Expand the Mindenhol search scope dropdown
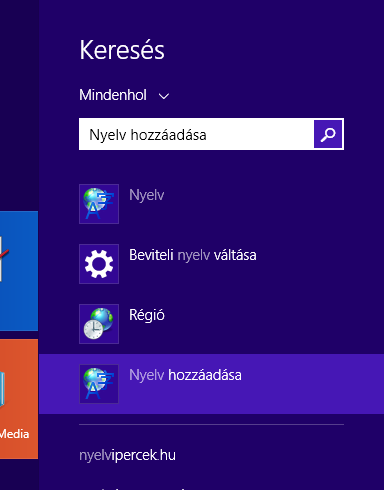The height and width of the screenshot is (490, 384). click(124, 95)
